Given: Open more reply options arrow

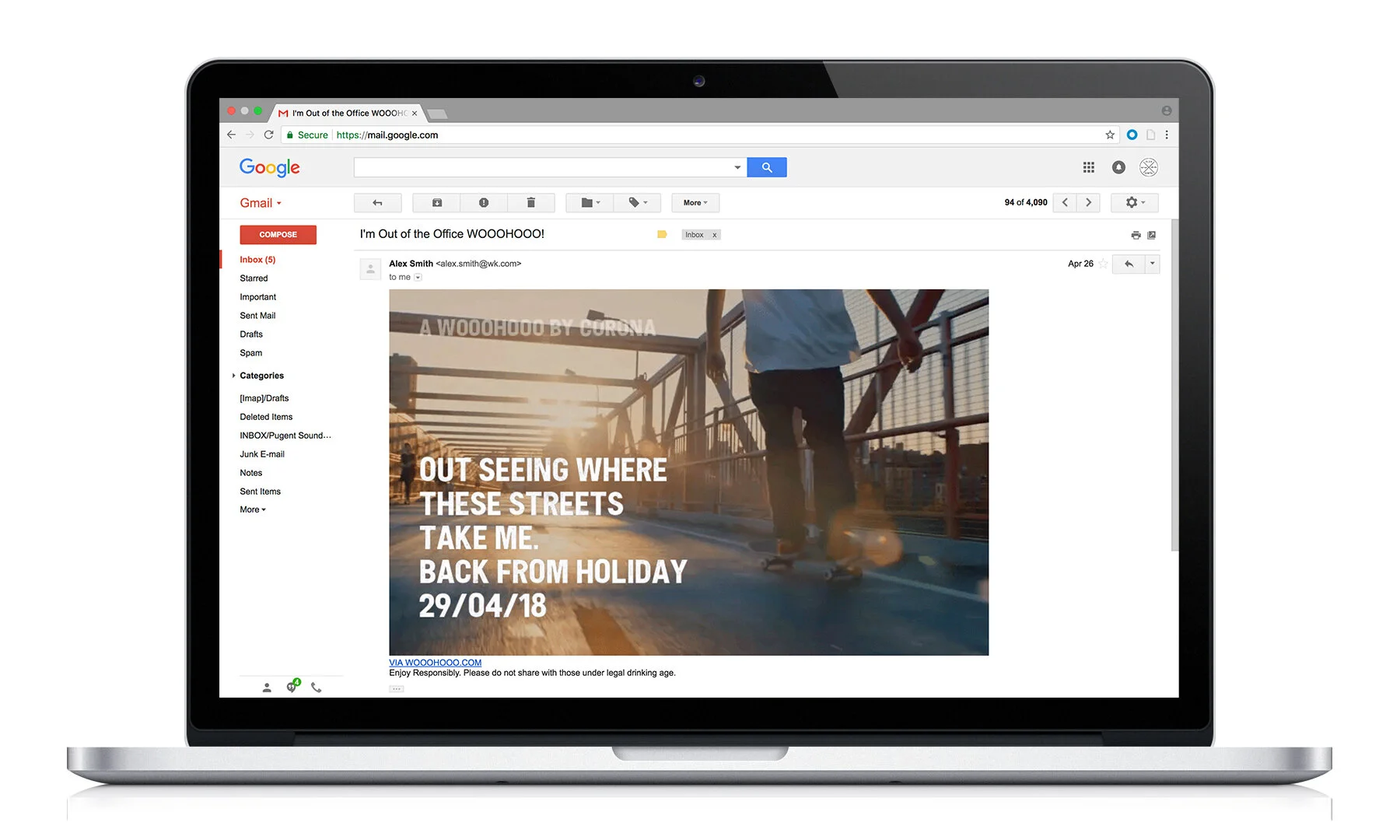Looking at the screenshot, I should click(x=1152, y=264).
